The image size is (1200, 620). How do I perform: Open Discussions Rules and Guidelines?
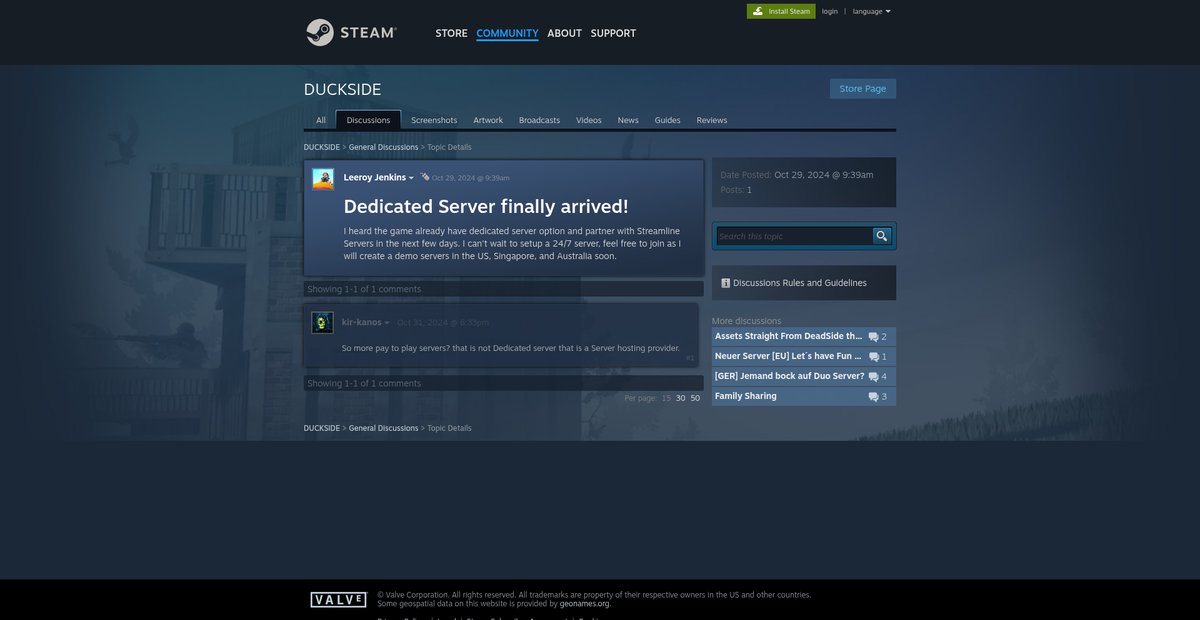point(800,283)
